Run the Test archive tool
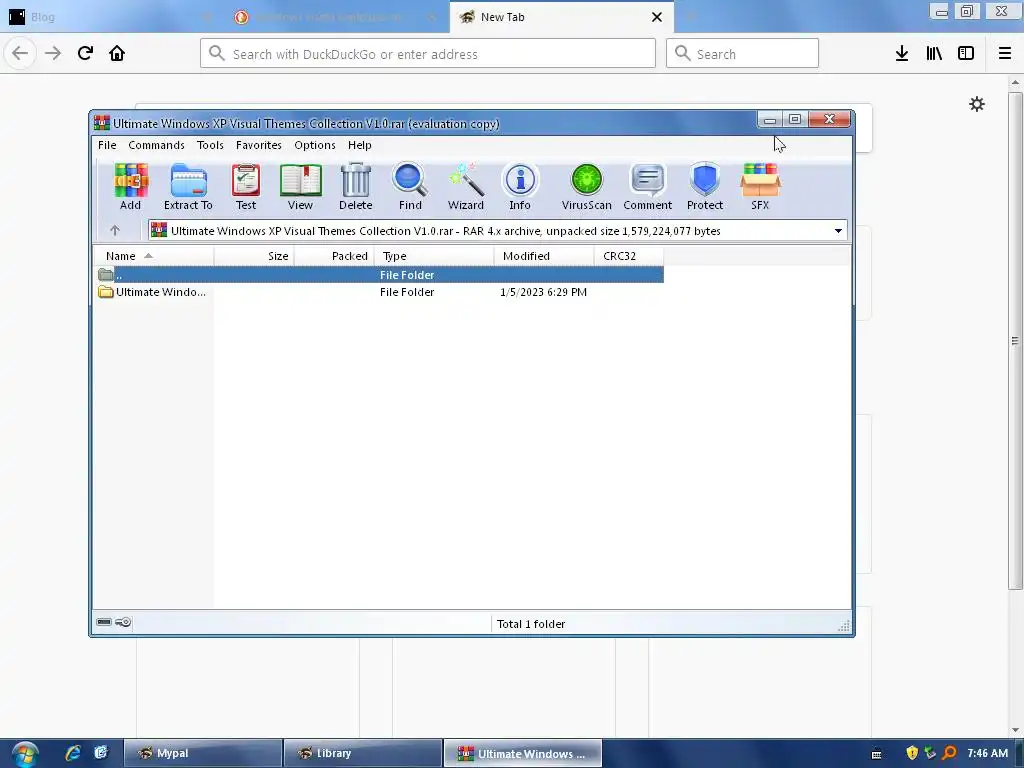 pyautogui.click(x=246, y=187)
